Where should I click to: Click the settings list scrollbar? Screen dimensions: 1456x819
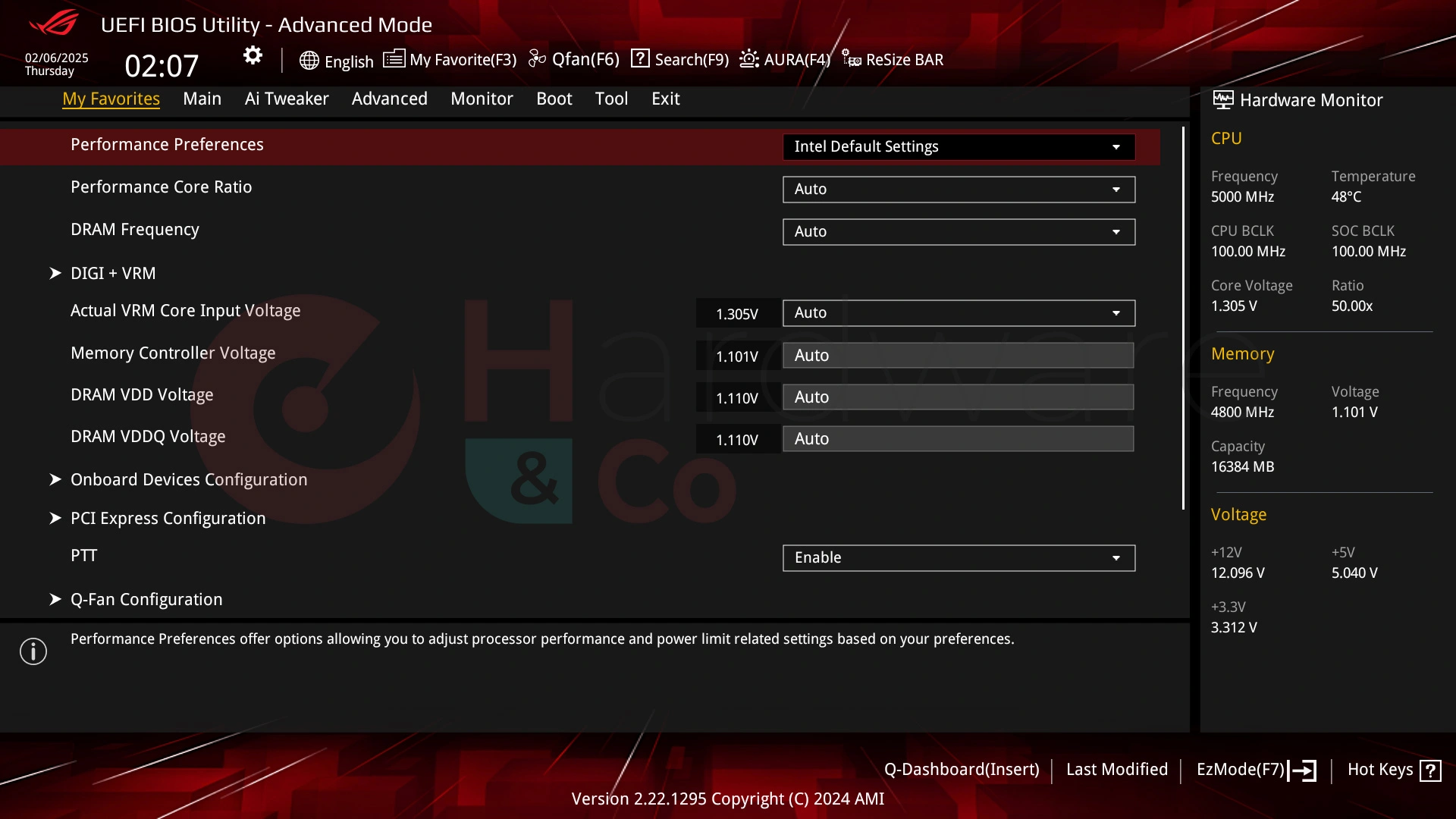(1183, 318)
